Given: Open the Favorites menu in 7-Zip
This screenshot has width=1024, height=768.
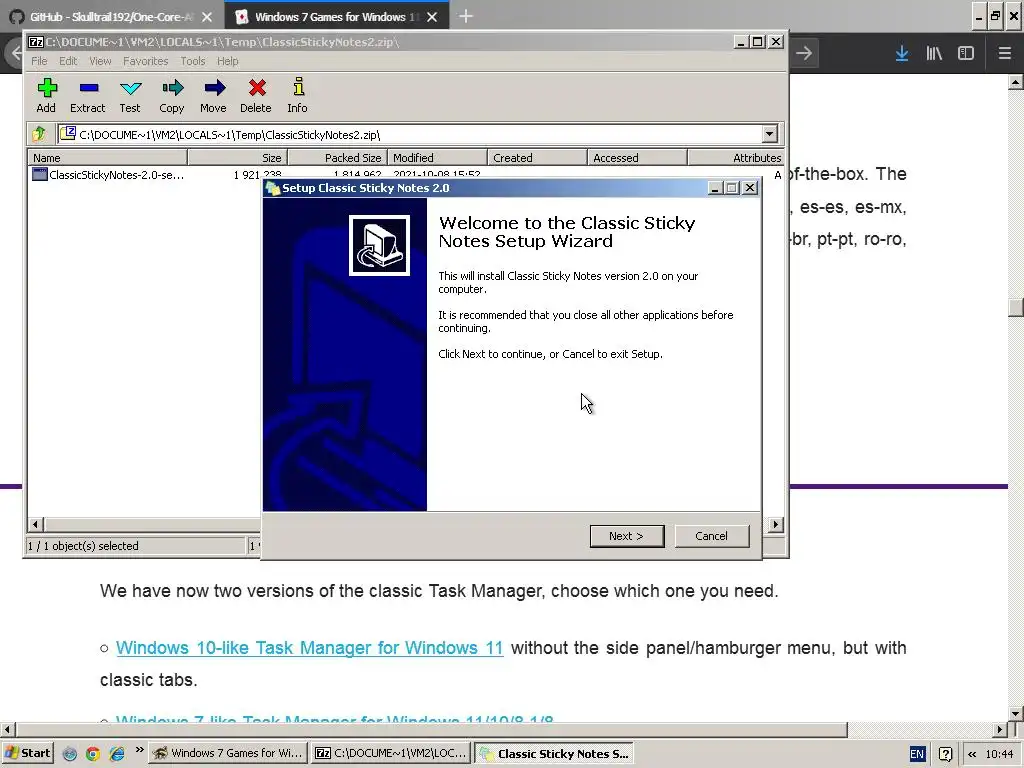Looking at the screenshot, I should point(146,61).
